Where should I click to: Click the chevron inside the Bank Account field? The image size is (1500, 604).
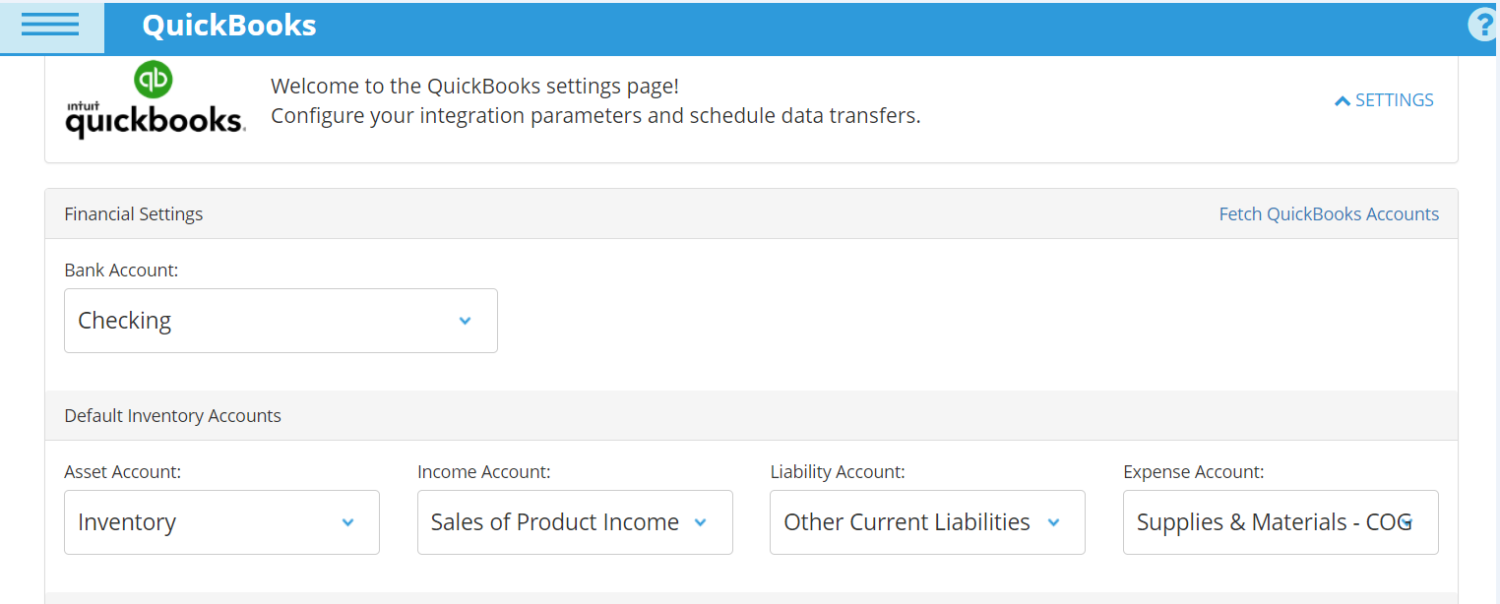(x=464, y=320)
